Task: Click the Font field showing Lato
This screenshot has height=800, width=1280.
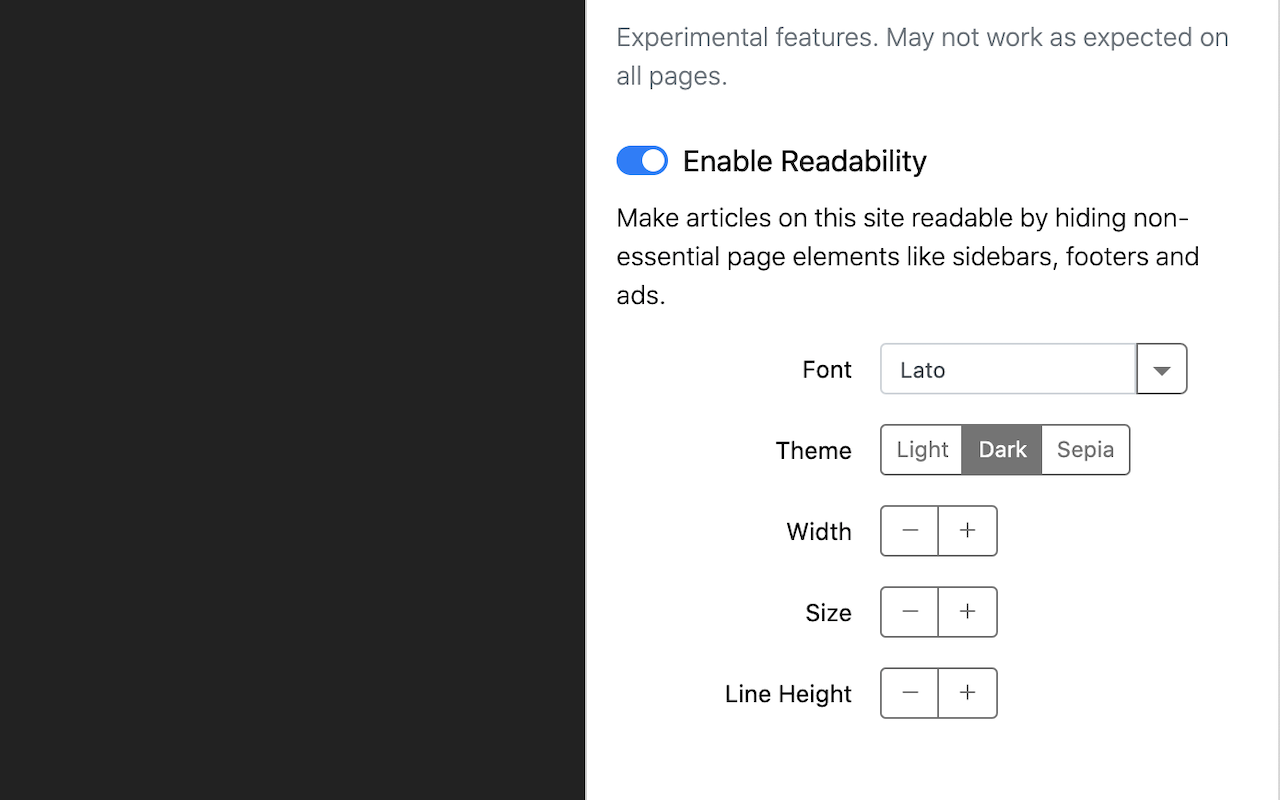Action: [x=1008, y=369]
